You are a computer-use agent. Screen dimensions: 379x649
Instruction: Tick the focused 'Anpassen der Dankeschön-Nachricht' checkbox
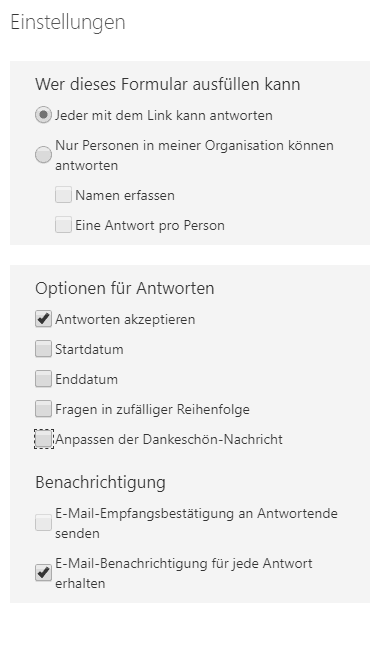tap(43, 439)
